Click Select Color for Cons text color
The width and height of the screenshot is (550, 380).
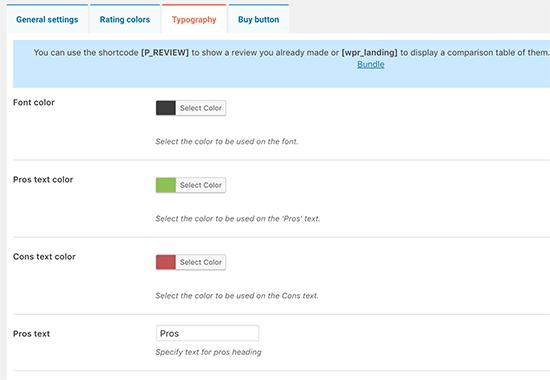[201, 262]
